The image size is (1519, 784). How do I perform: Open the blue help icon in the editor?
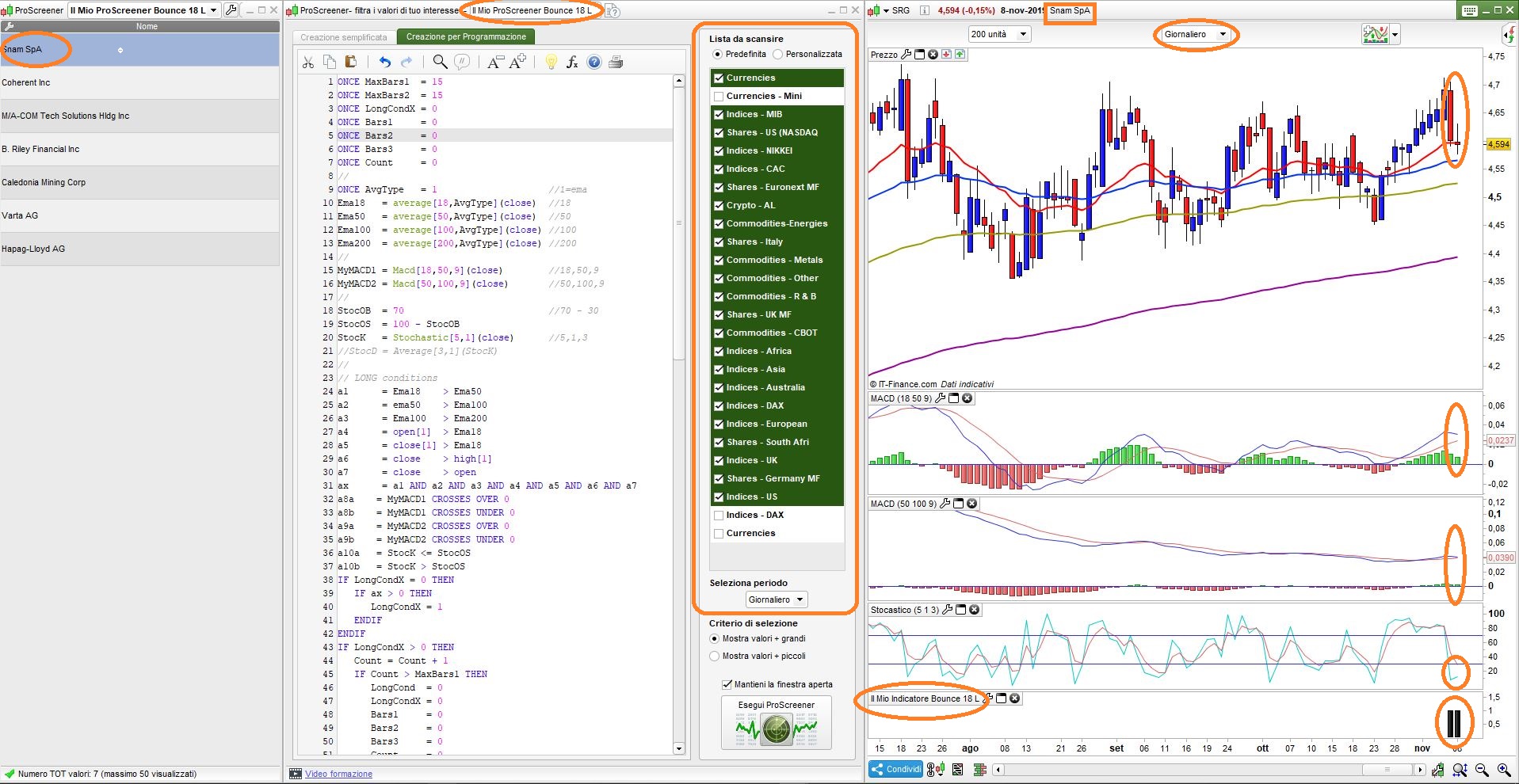click(594, 63)
